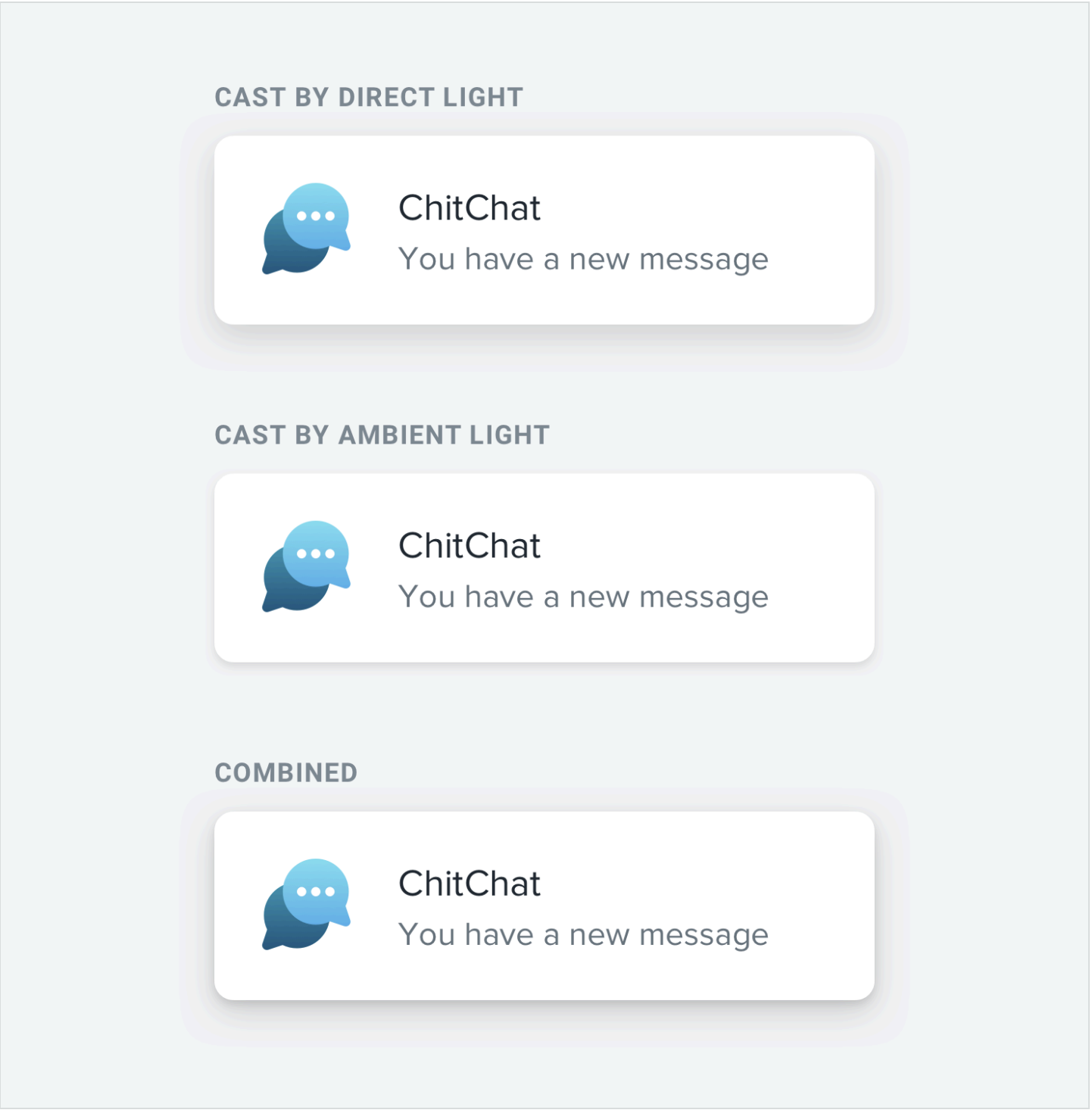Viewport: 1092px width, 1113px height.
Task: Click the 'Combined' section heading
Action: pyautogui.click(x=286, y=773)
